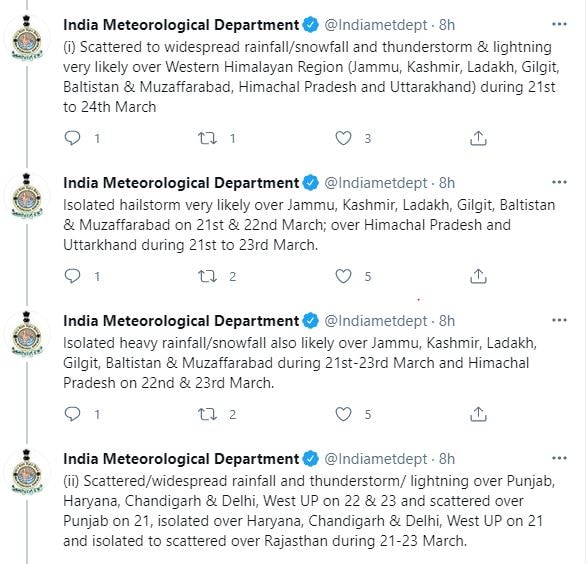The height and width of the screenshot is (564, 588).
Task: Reply to the isolated heavy rainfall/snowfall tweet
Action: [72, 414]
